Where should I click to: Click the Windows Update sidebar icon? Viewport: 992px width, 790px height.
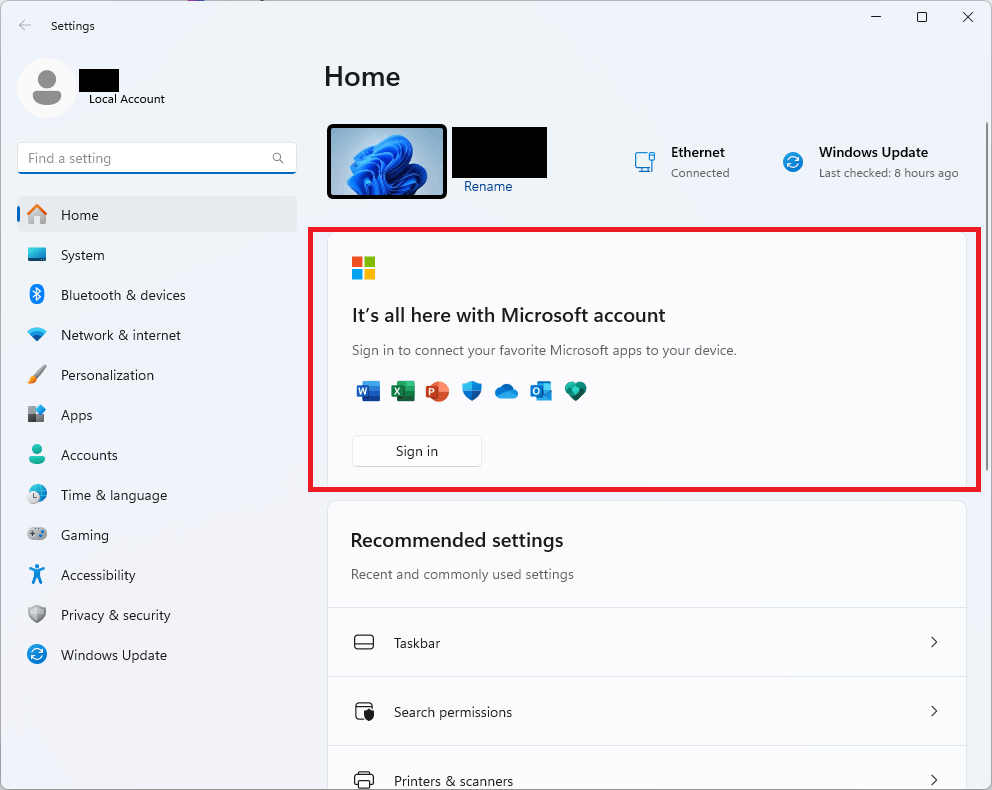click(x=37, y=654)
